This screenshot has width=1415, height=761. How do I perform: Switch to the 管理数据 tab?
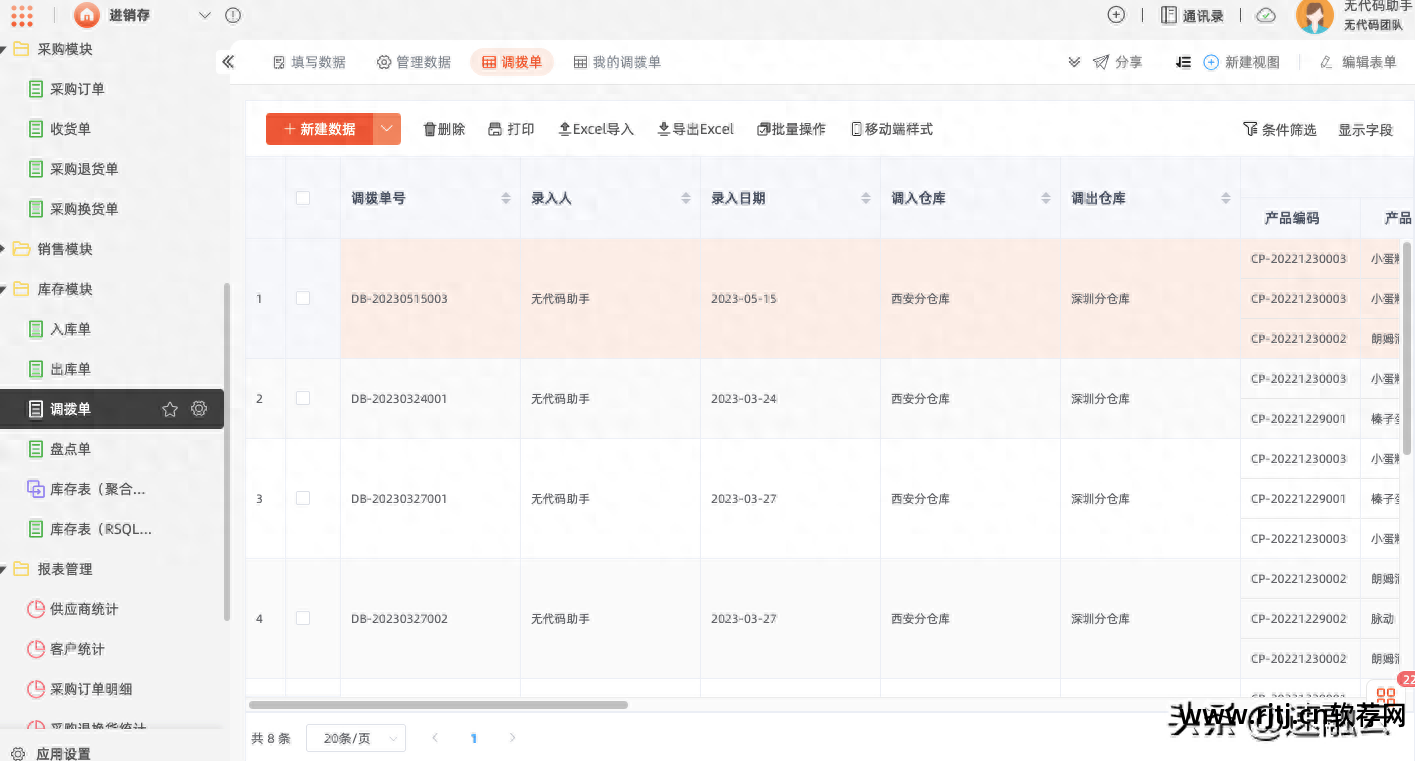pos(413,62)
